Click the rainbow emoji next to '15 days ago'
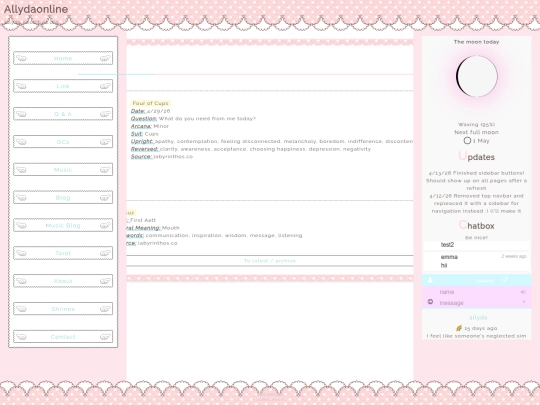The image size is (540, 405). (x=459, y=328)
